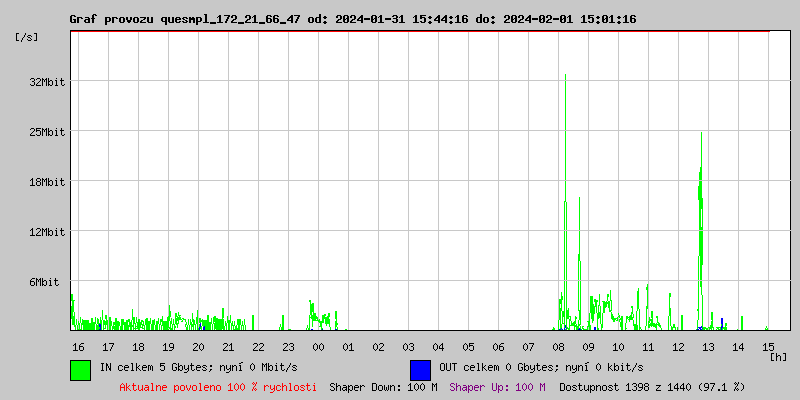The image size is (800, 400).
Task: Select hour 00 on the time axis
Action: pyautogui.click(x=318, y=347)
